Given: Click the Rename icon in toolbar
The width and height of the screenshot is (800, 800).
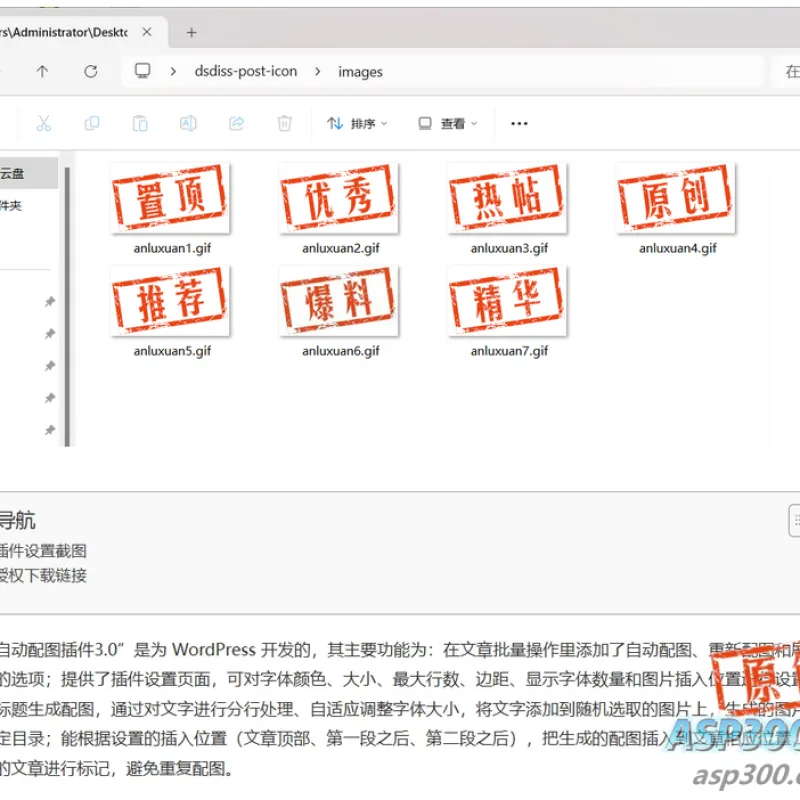Looking at the screenshot, I should coord(188,123).
